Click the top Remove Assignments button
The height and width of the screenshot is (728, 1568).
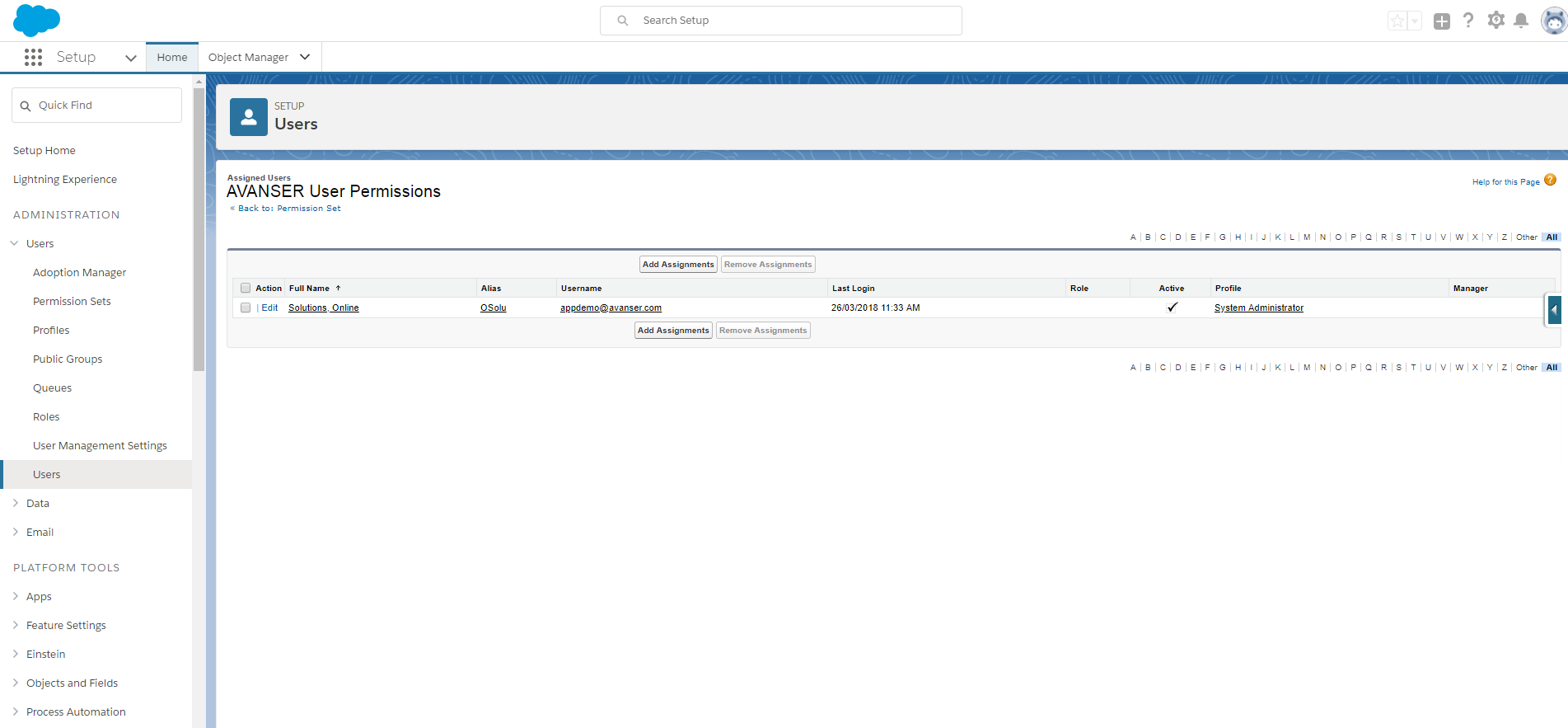(768, 265)
